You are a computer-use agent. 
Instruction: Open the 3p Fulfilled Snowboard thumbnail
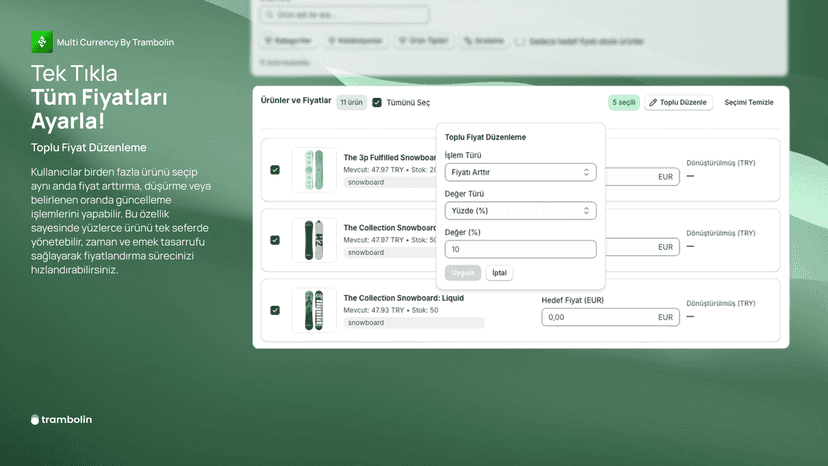coord(314,170)
